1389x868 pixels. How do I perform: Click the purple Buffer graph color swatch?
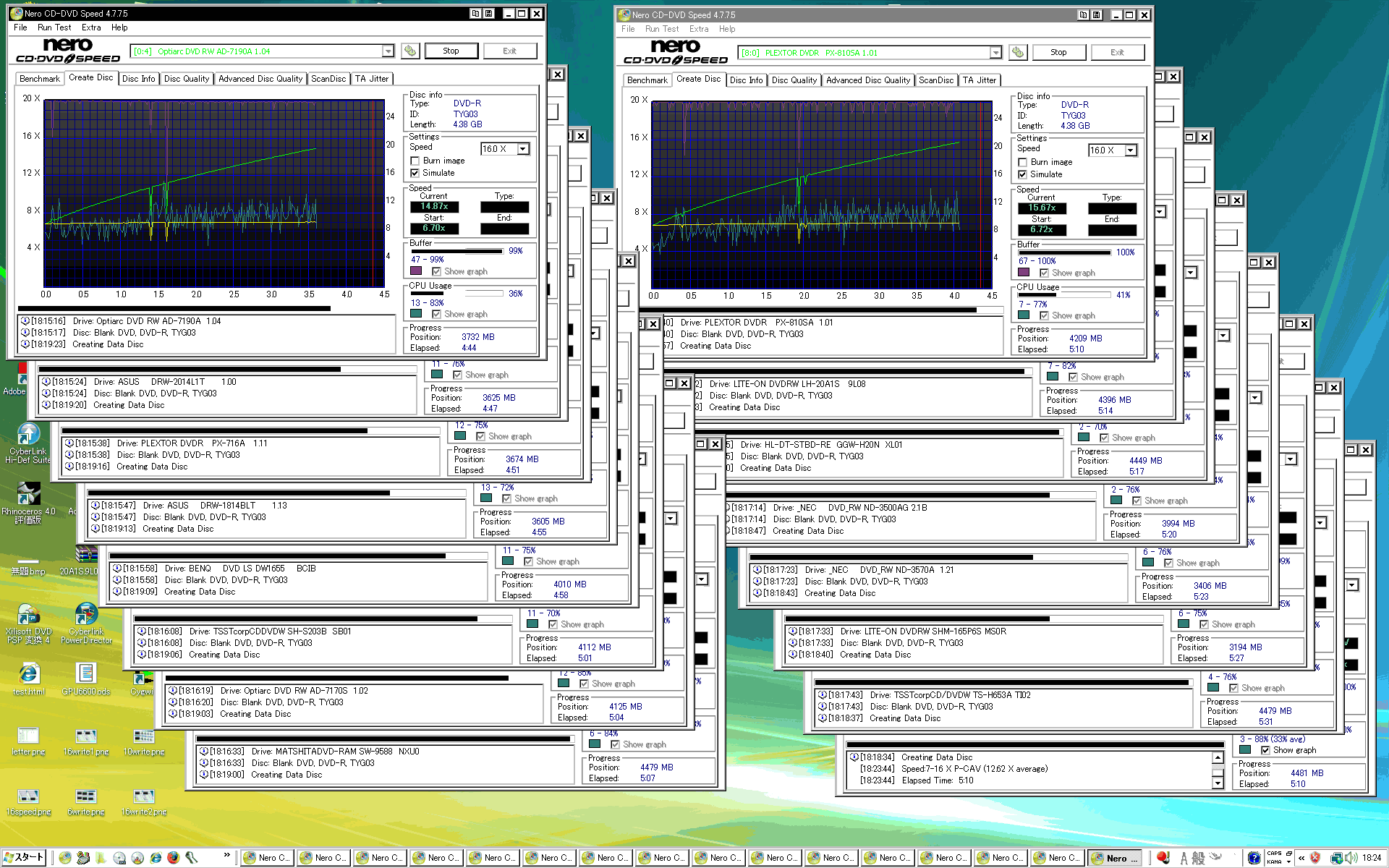416,271
